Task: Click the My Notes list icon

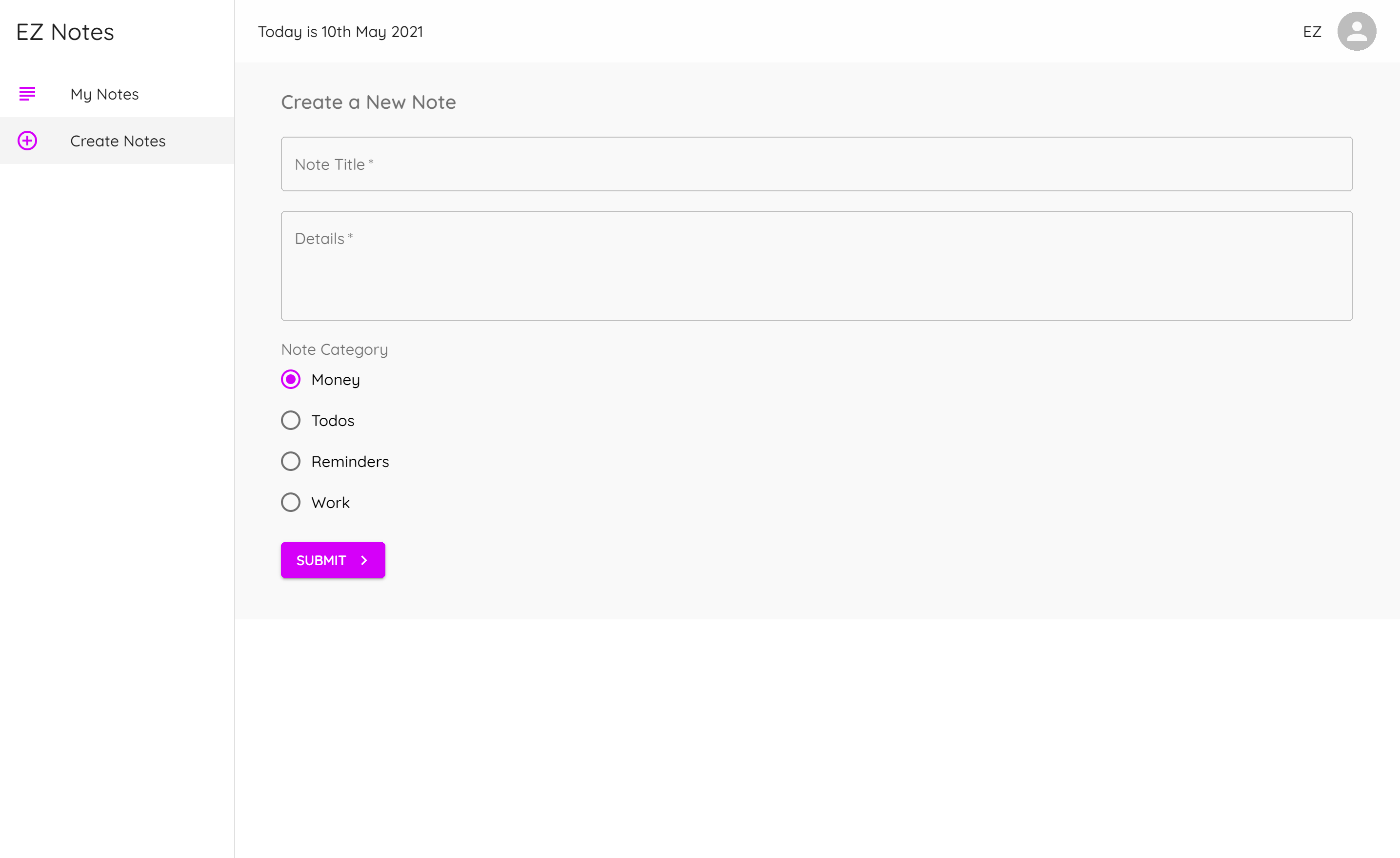Action: click(27, 94)
